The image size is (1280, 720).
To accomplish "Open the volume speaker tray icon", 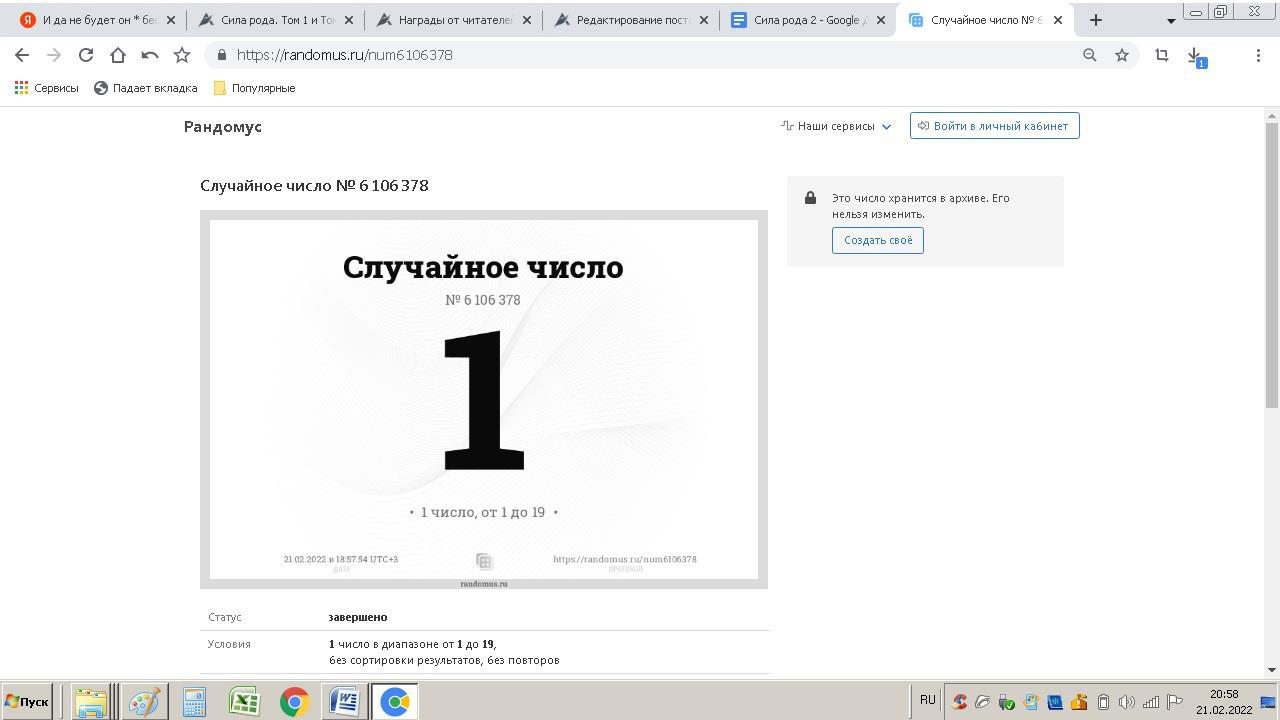I will 1127,702.
